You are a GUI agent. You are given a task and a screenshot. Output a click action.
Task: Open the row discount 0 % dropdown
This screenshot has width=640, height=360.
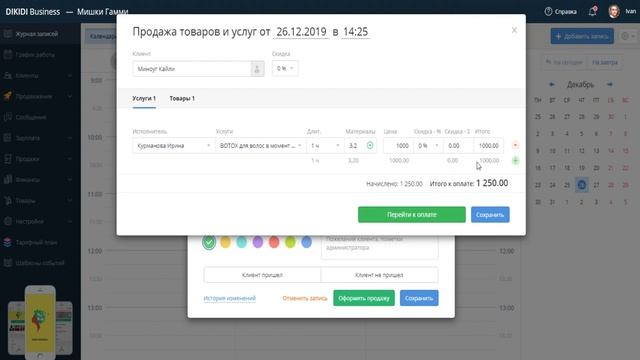point(428,146)
